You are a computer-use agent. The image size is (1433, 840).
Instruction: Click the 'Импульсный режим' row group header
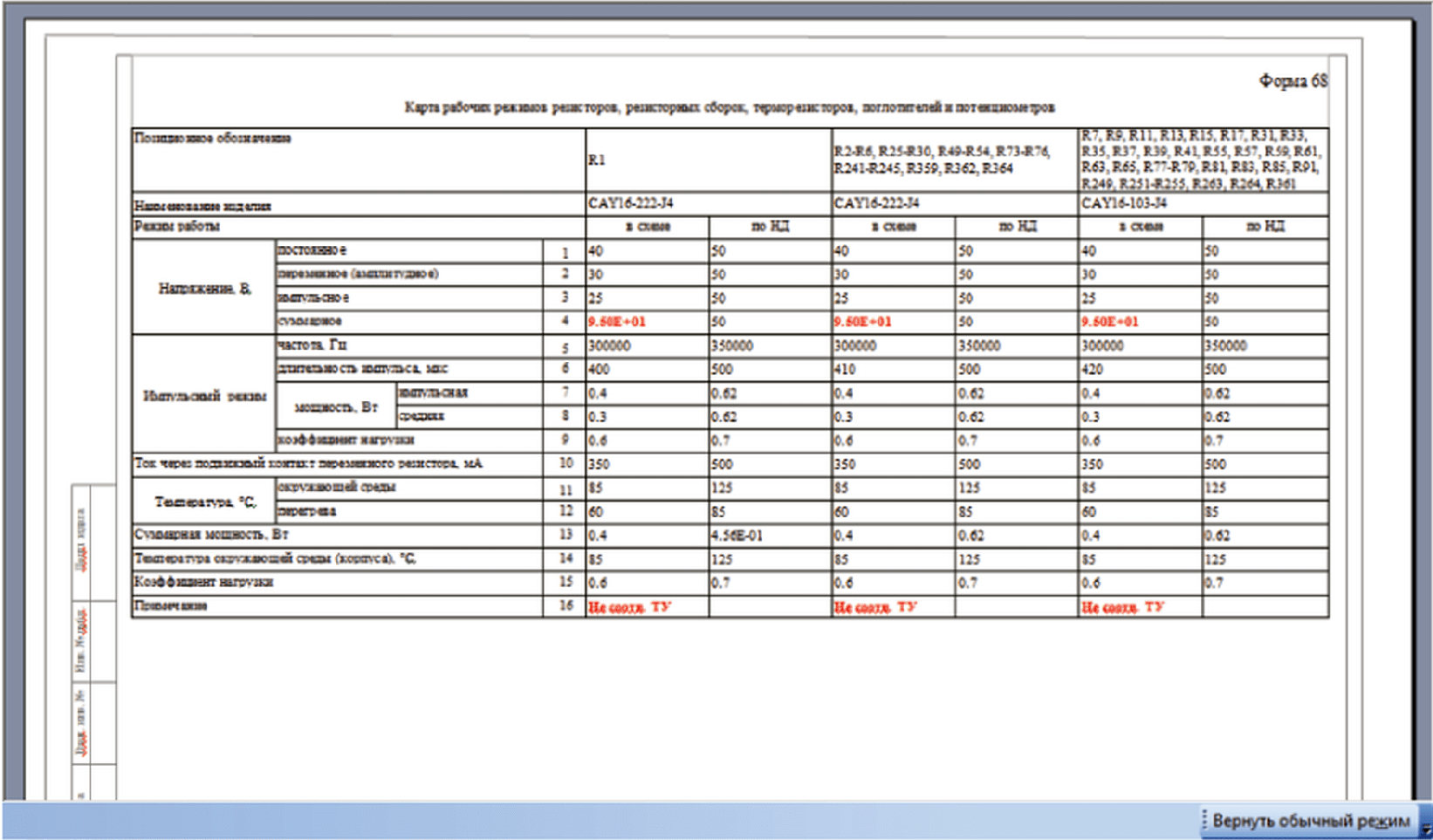(x=204, y=397)
